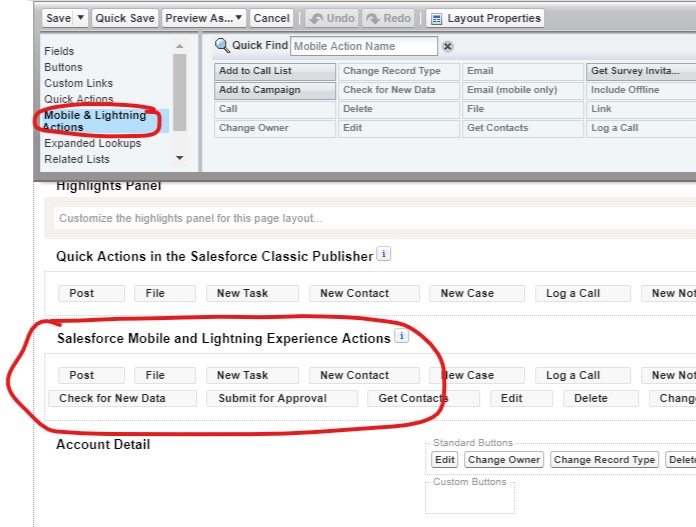Click the Change Owner palette item
The width and height of the screenshot is (696, 527).
coord(275,128)
